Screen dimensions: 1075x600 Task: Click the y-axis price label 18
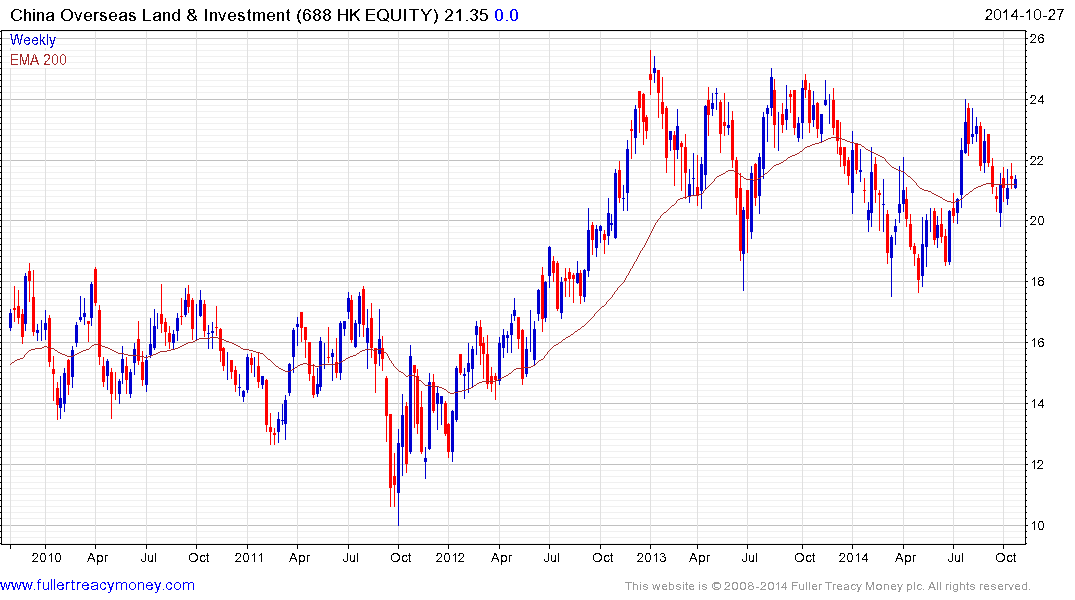(1037, 282)
